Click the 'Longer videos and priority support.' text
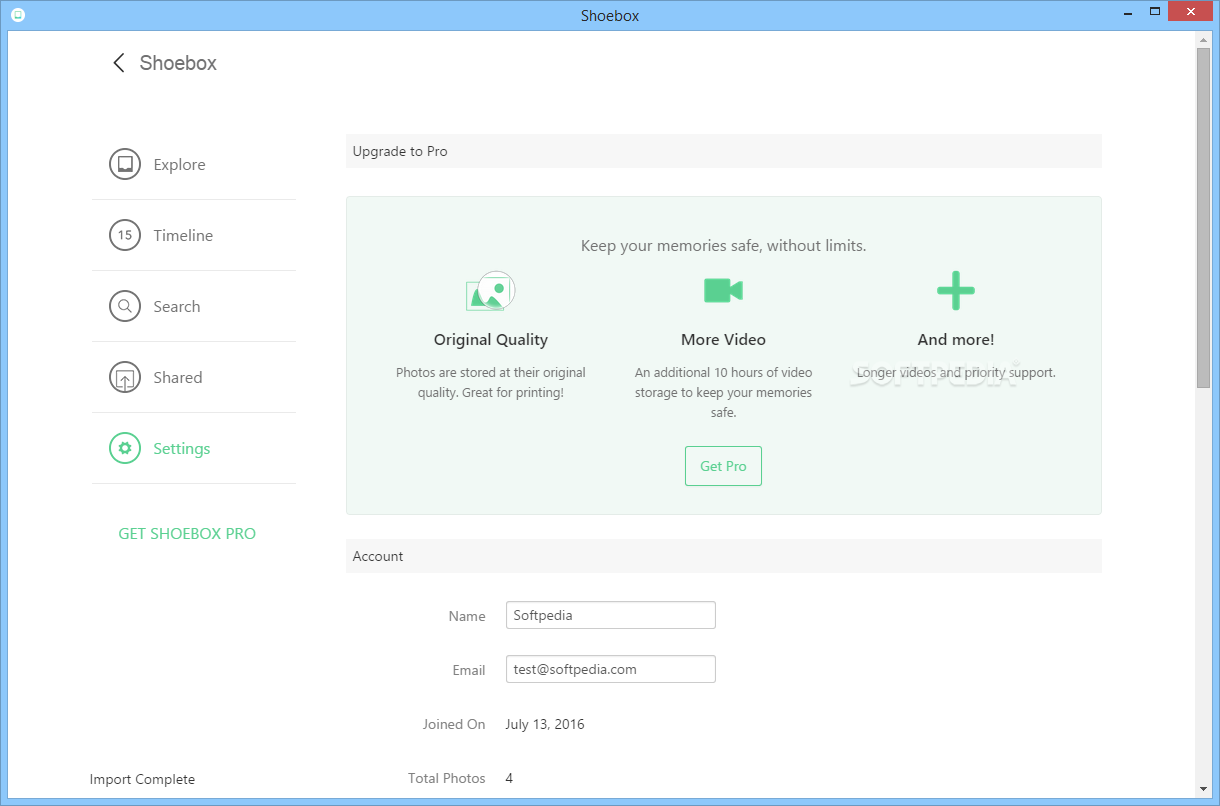 tap(956, 373)
